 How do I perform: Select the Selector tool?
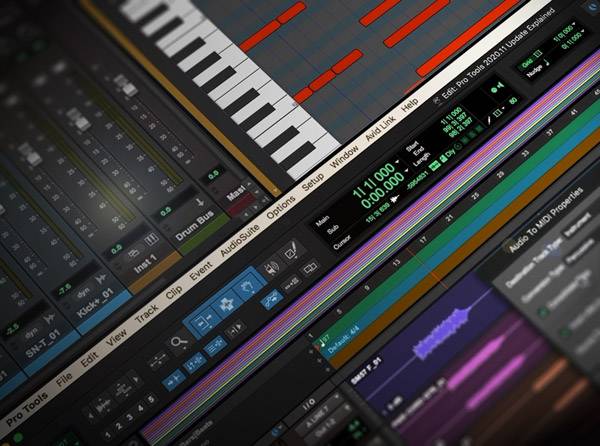(x=227, y=305)
